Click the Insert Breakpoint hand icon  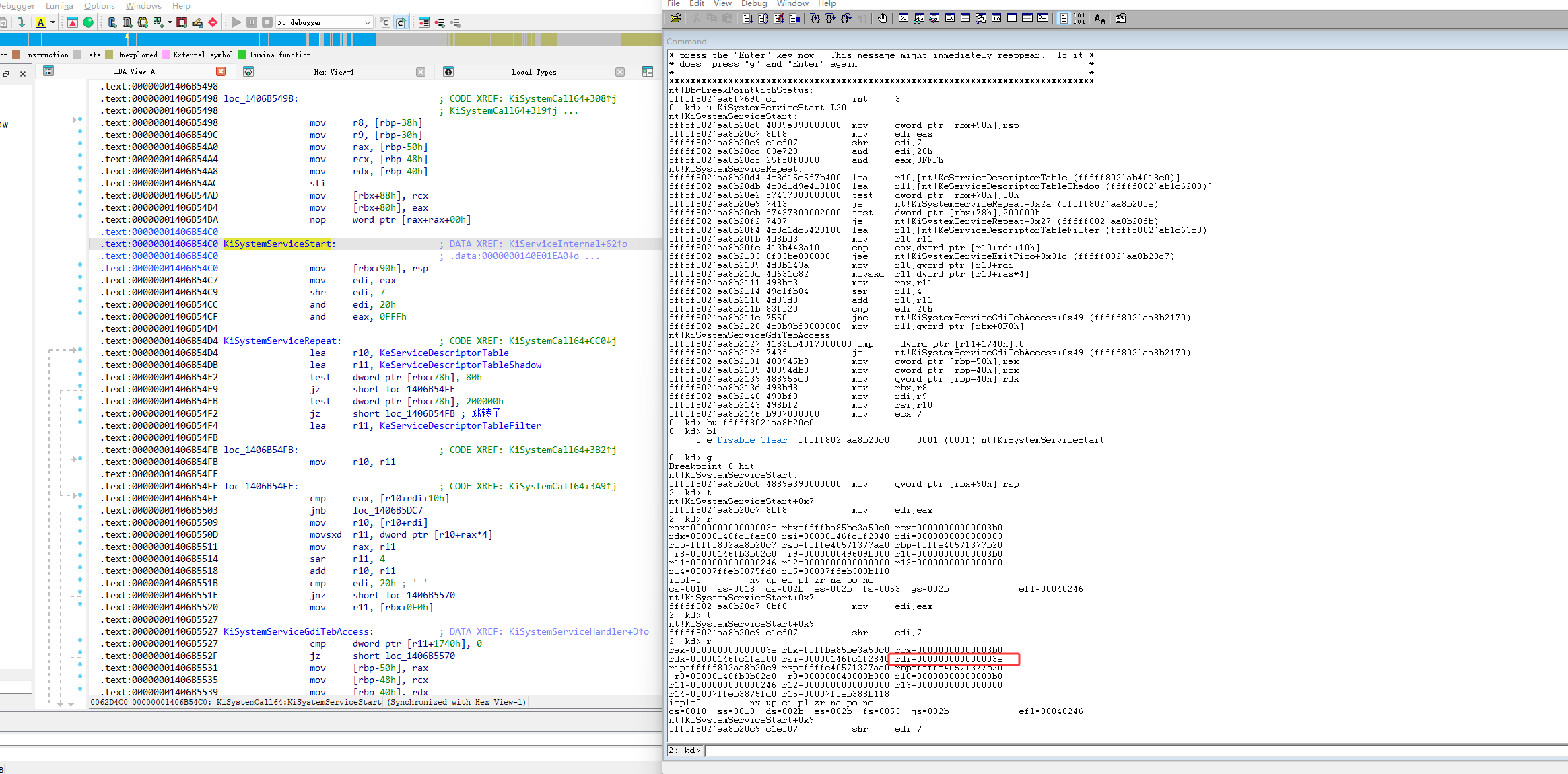882,19
